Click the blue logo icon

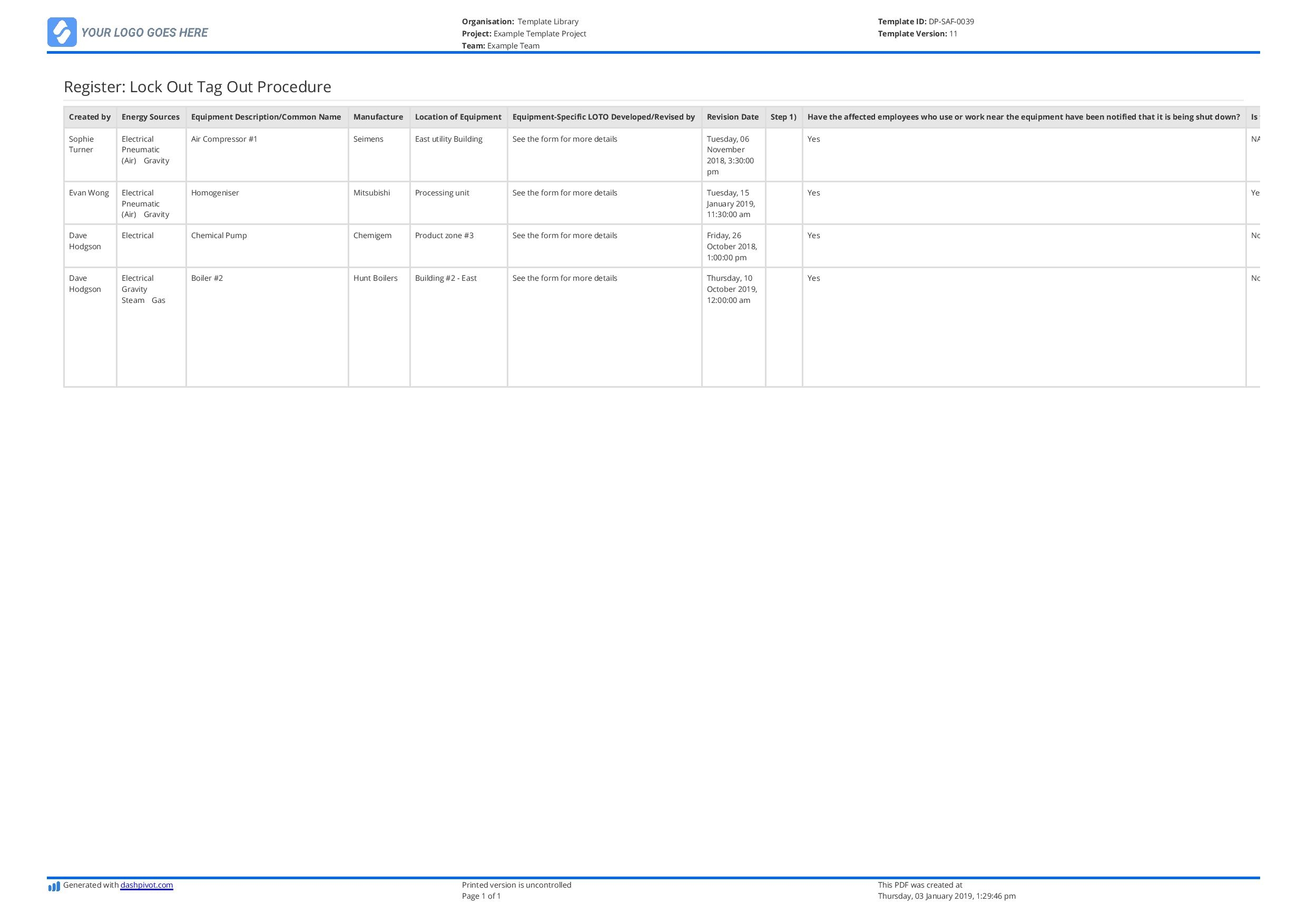tap(62, 32)
